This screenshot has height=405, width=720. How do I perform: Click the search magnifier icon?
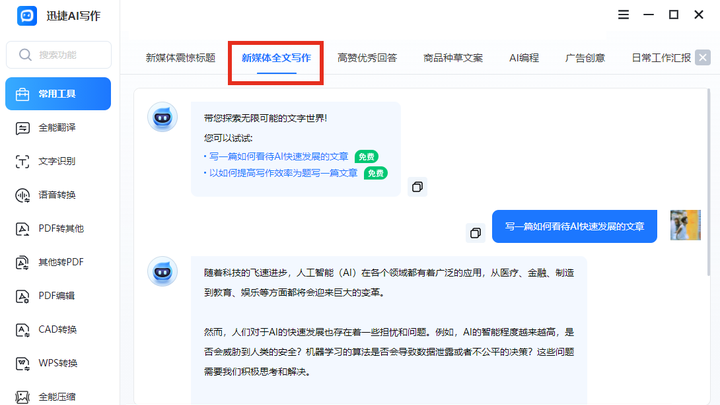25,55
